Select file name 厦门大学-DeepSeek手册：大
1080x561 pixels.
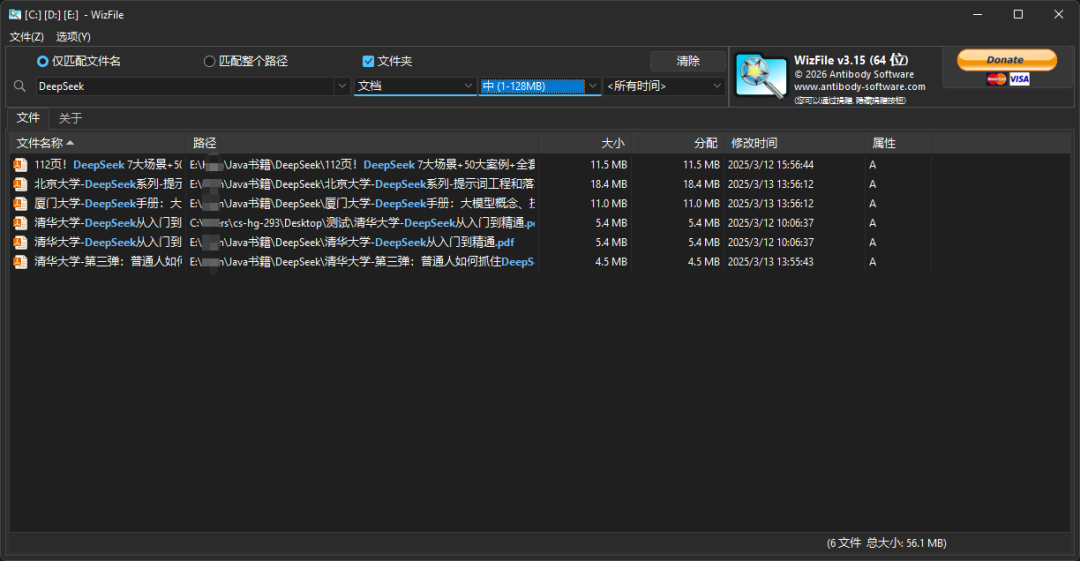click(x=108, y=203)
